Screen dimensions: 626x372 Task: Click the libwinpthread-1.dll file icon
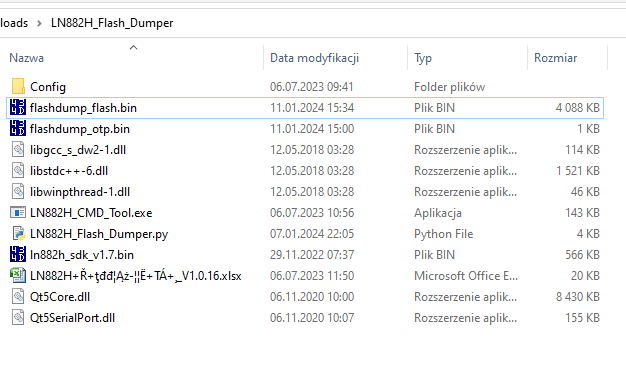pyautogui.click(x=18, y=192)
